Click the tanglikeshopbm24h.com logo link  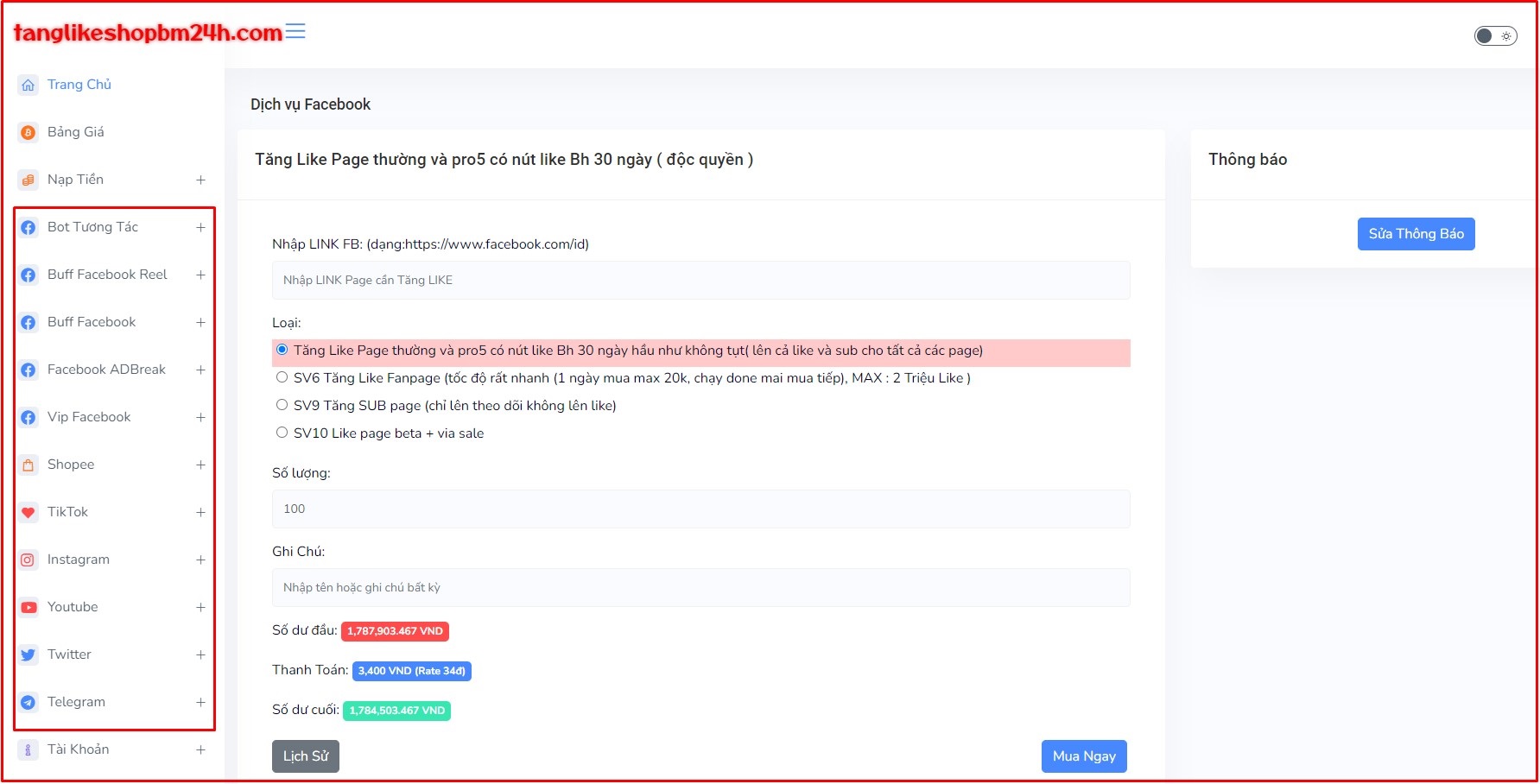(148, 33)
